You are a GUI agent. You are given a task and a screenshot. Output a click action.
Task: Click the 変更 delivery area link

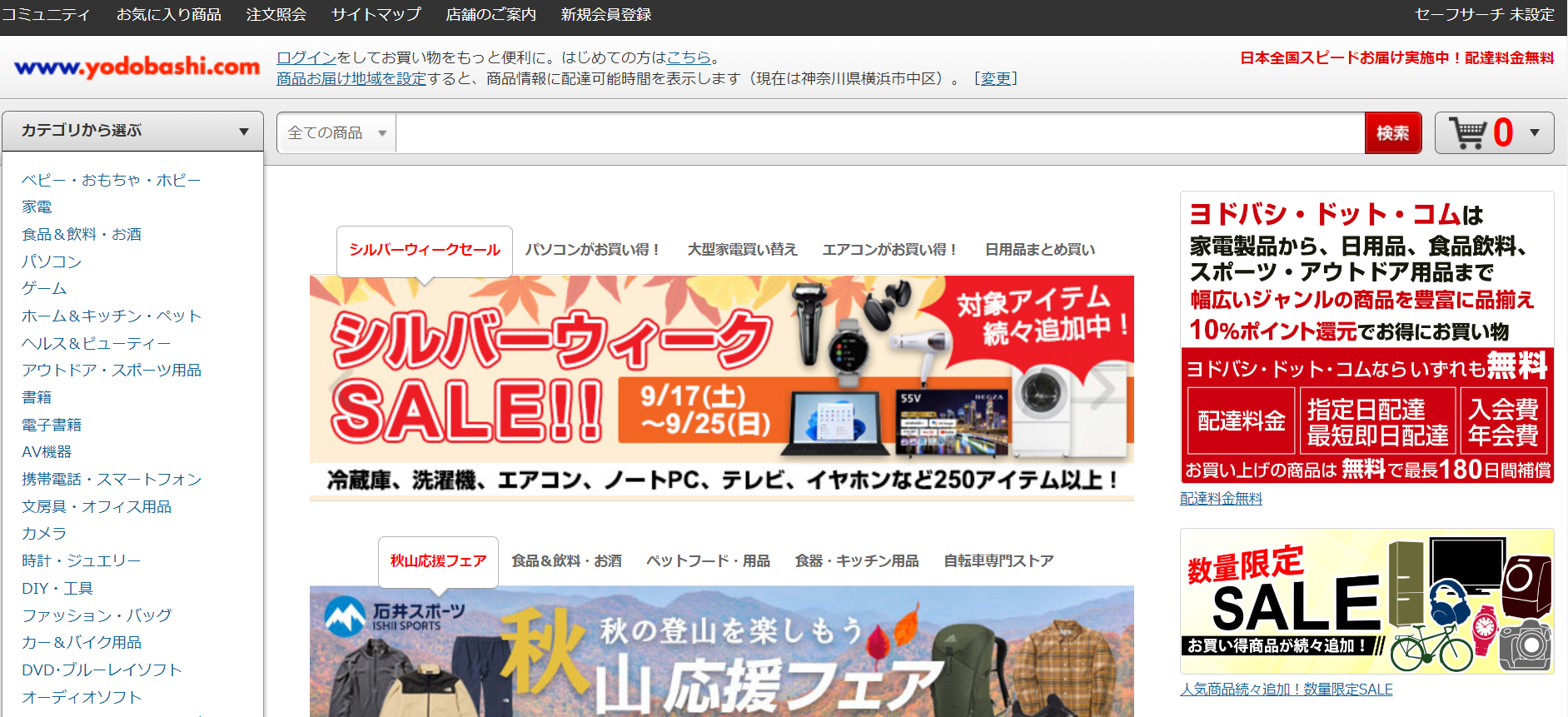pyautogui.click(x=996, y=78)
